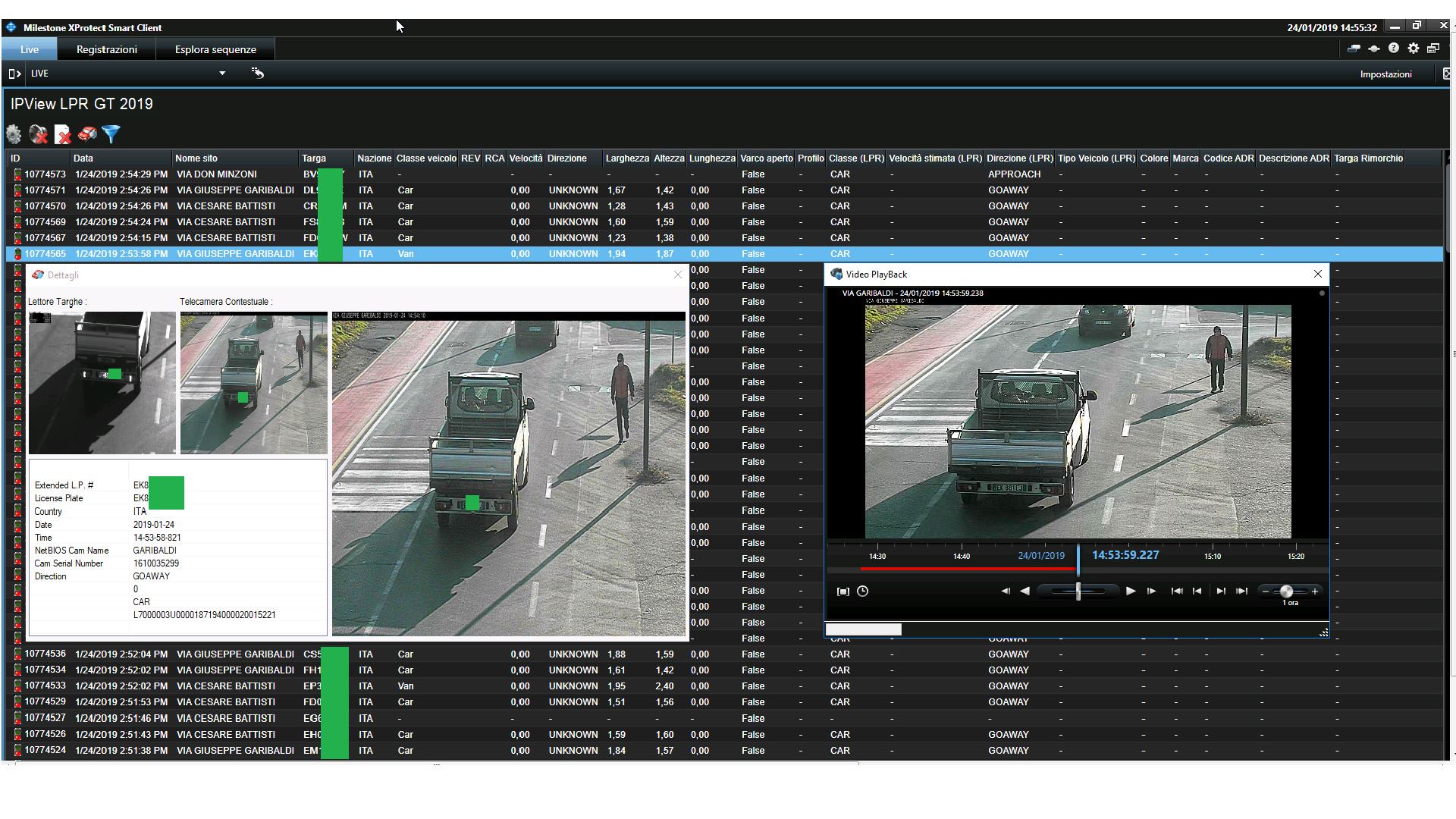Sort by Direzione (LPR) column header
This screenshot has width=1456, height=819.
click(1019, 158)
